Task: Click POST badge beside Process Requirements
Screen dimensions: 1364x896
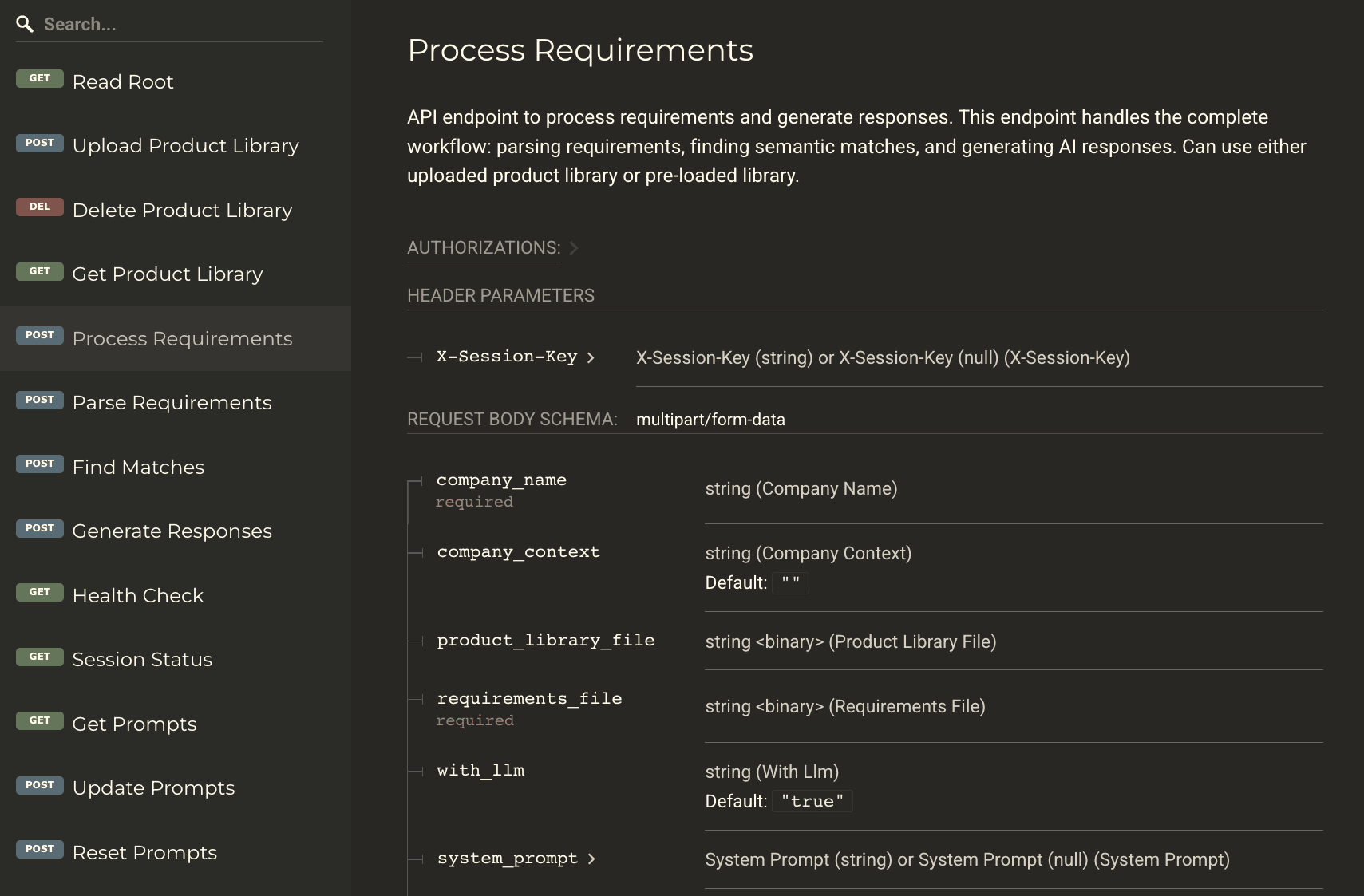Action: pyautogui.click(x=40, y=335)
